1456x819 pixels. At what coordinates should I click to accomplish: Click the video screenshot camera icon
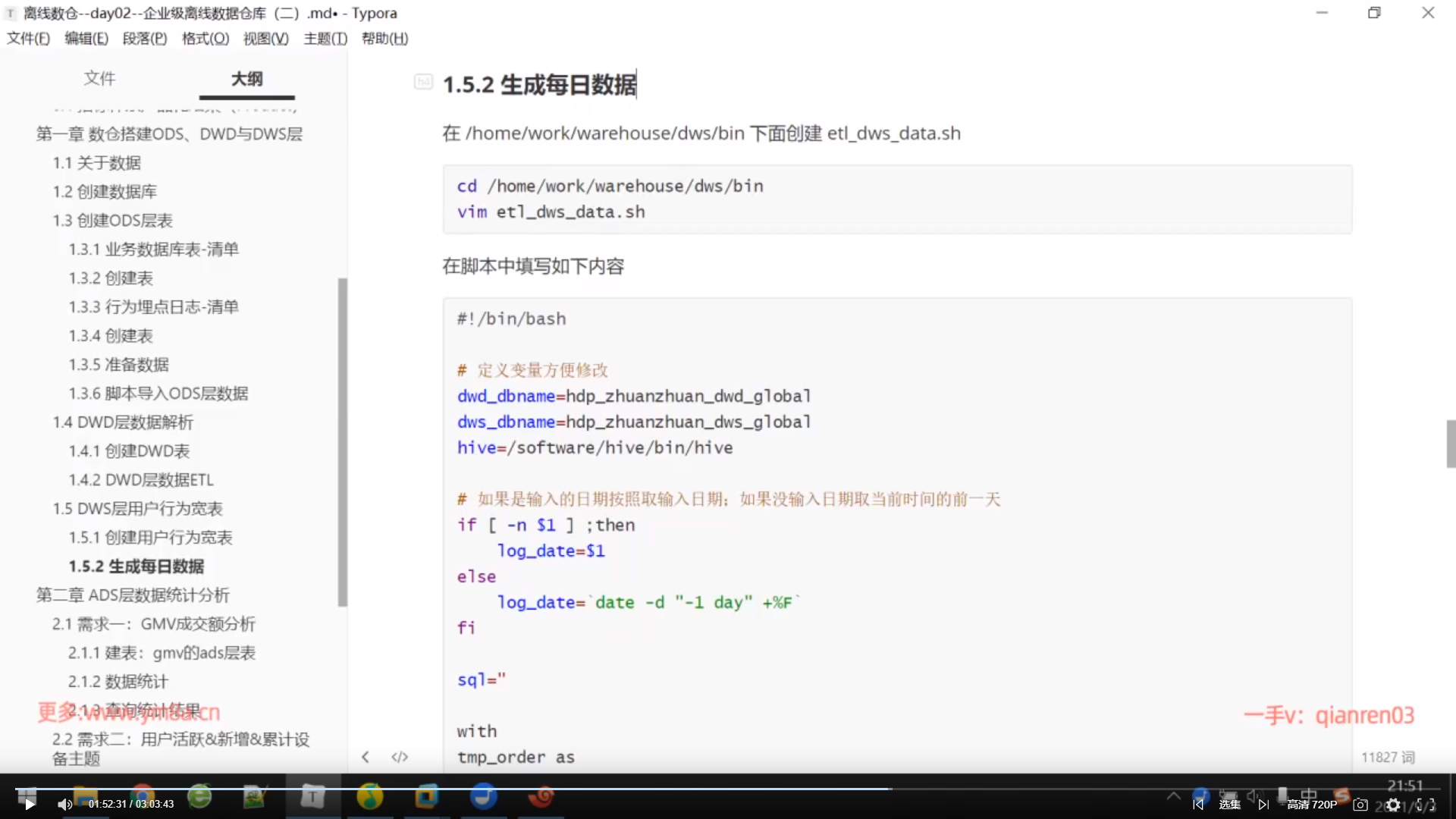pyautogui.click(x=1360, y=805)
